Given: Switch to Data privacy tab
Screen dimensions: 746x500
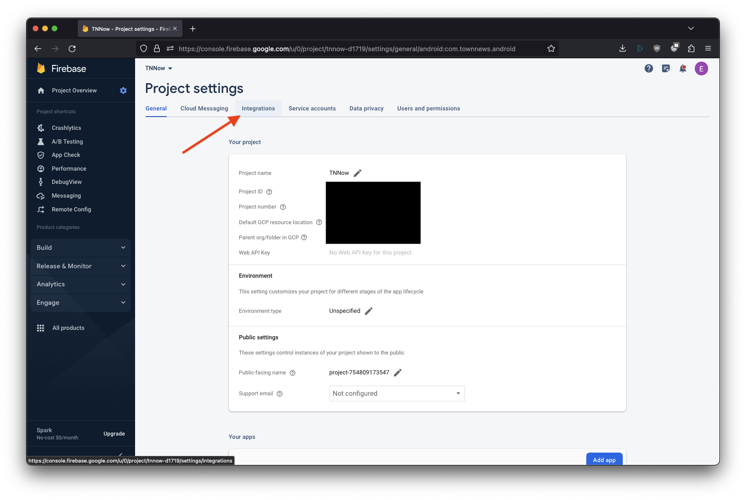Looking at the screenshot, I should pos(366,108).
